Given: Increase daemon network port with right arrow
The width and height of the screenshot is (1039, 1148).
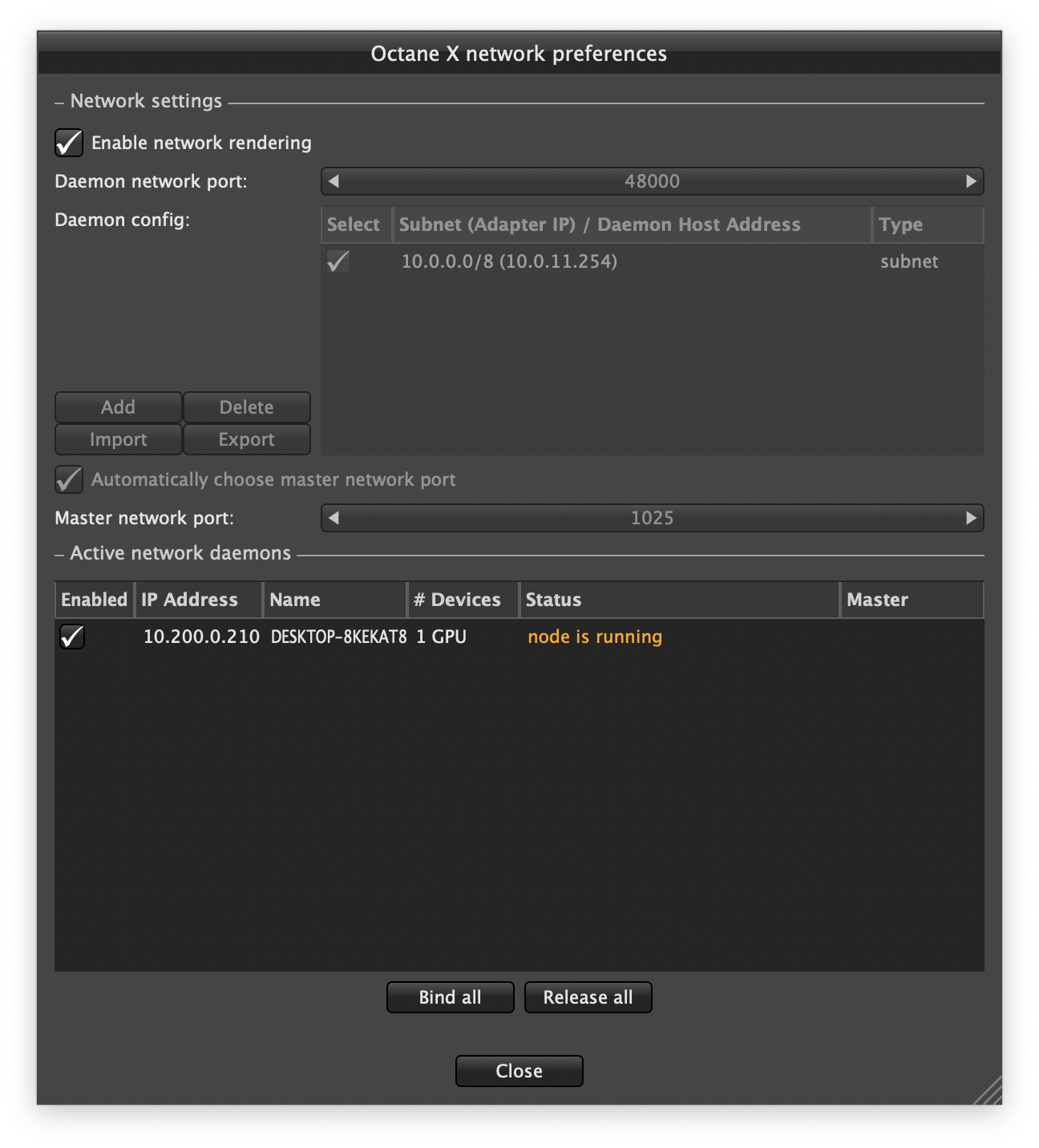Looking at the screenshot, I should pos(971,181).
